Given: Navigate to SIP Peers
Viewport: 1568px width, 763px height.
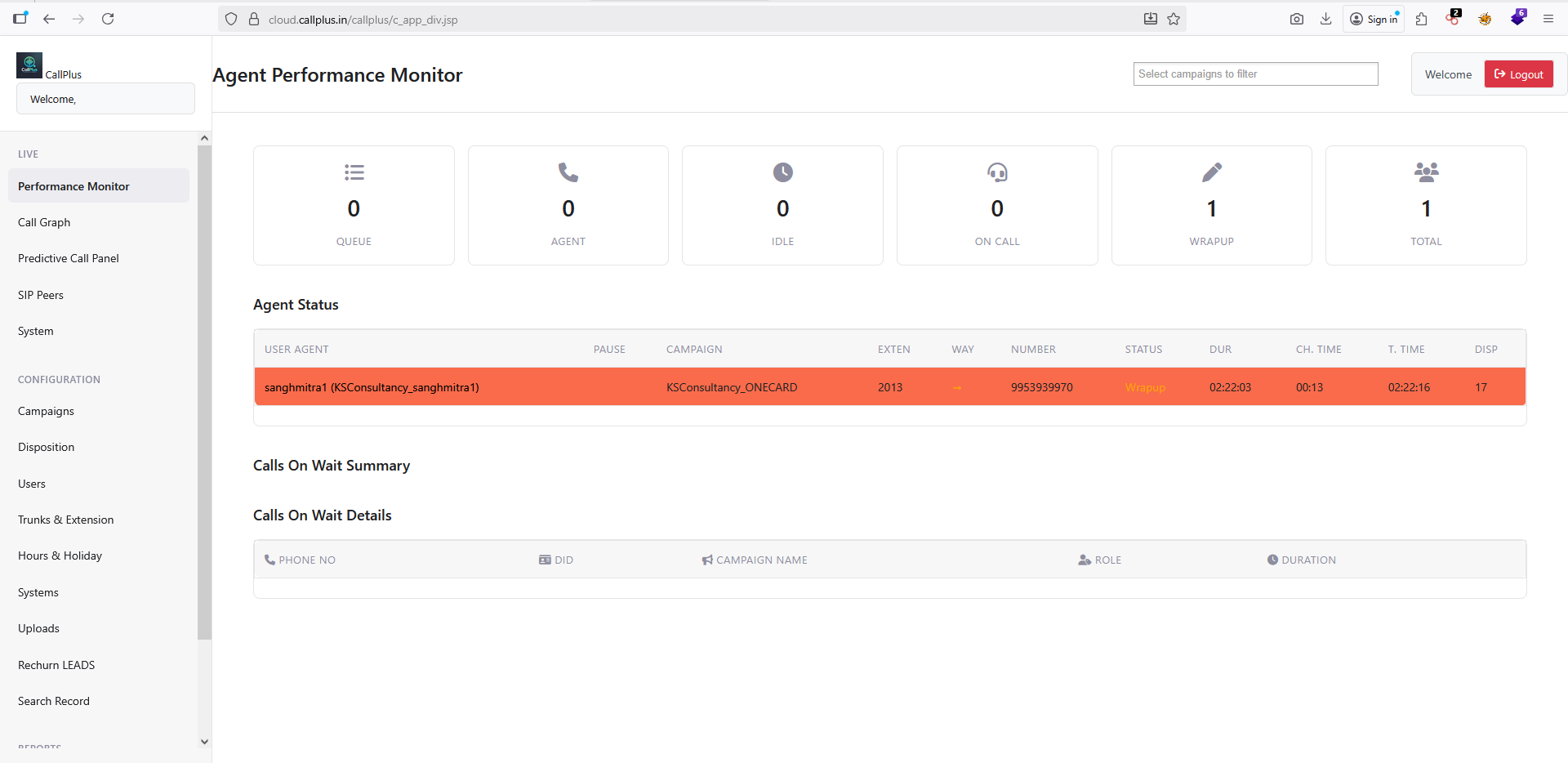Looking at the screenshot, I should (x=40, y=295).
